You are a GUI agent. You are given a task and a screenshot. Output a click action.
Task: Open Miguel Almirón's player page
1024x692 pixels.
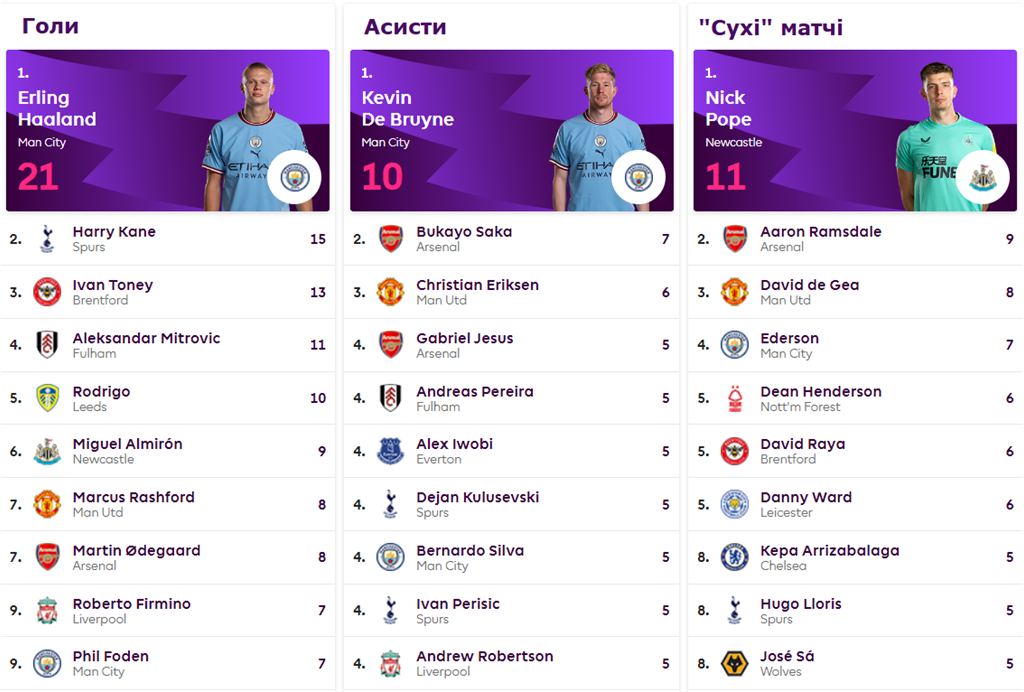[127, 444]
